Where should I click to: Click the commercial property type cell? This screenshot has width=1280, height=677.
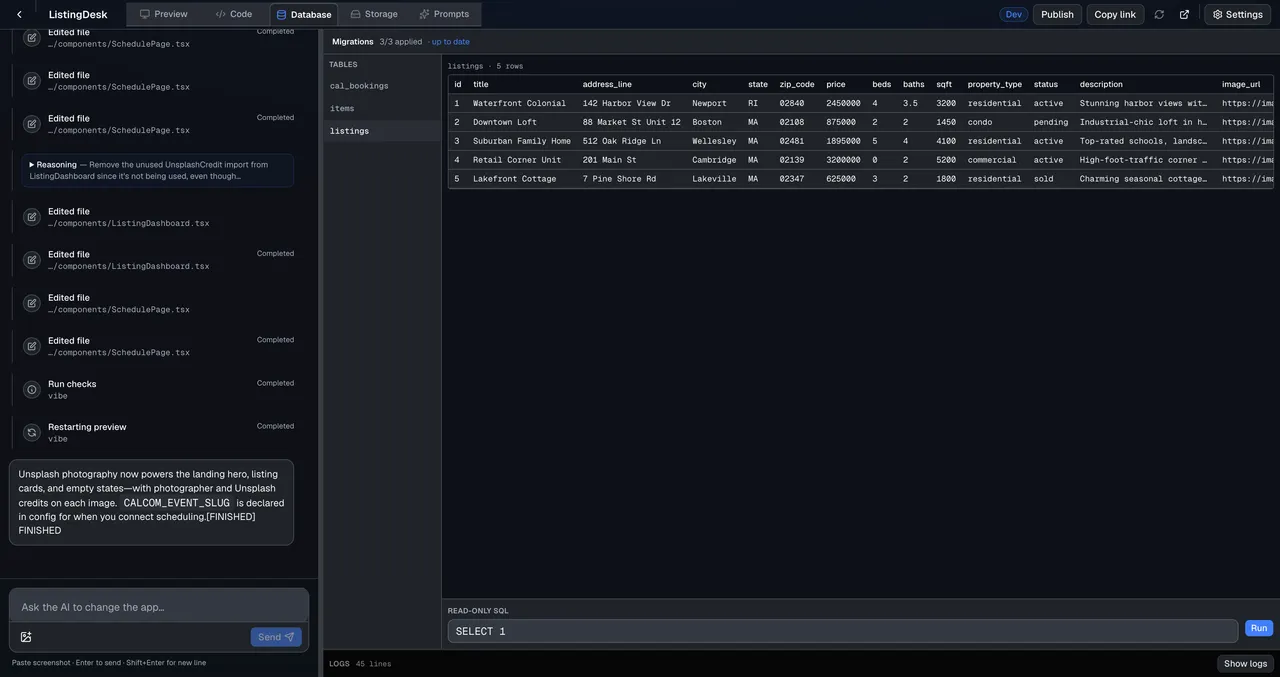[x=992, y=160]
